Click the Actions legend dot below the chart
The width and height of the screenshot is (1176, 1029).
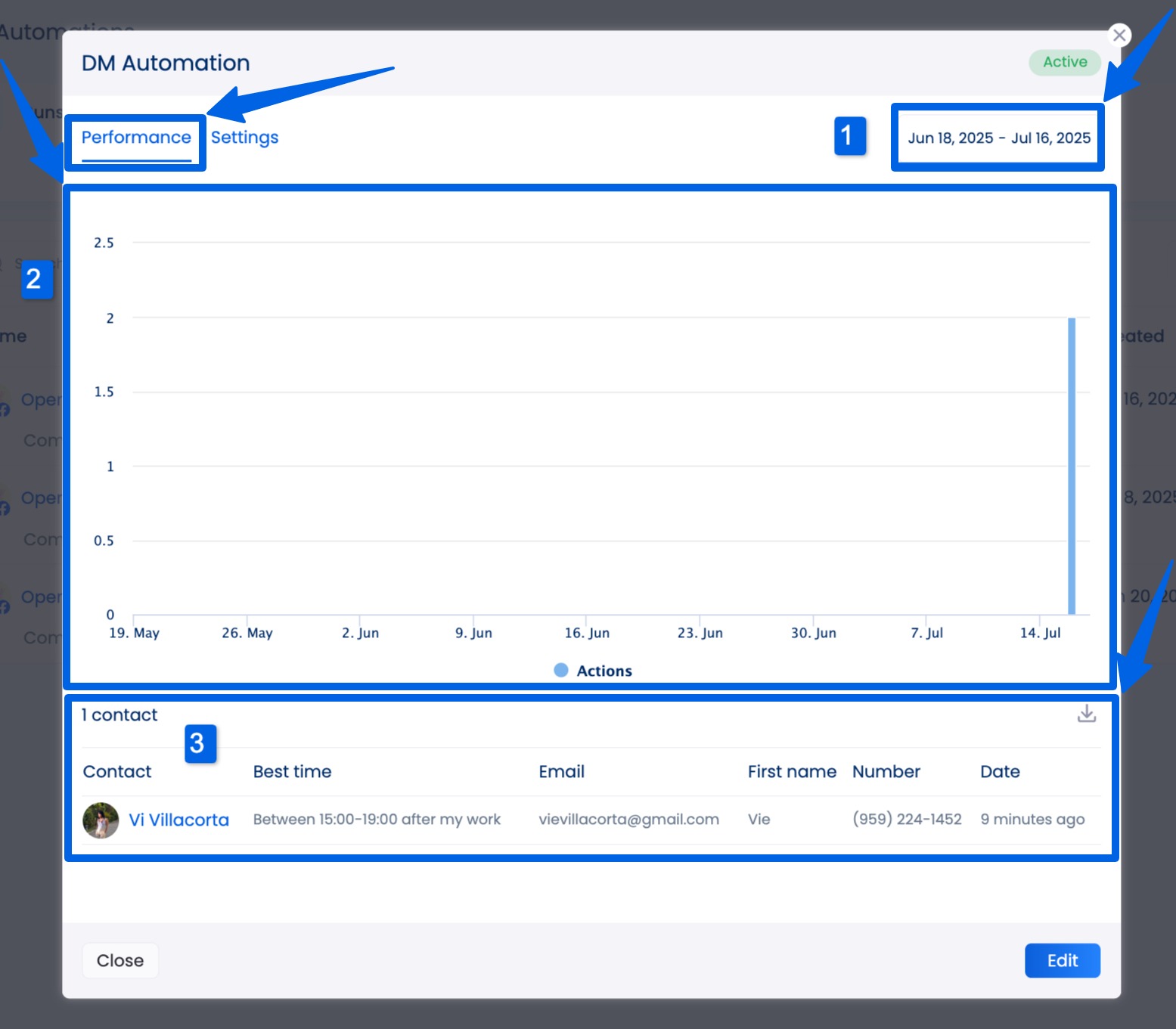click(560, 670)
